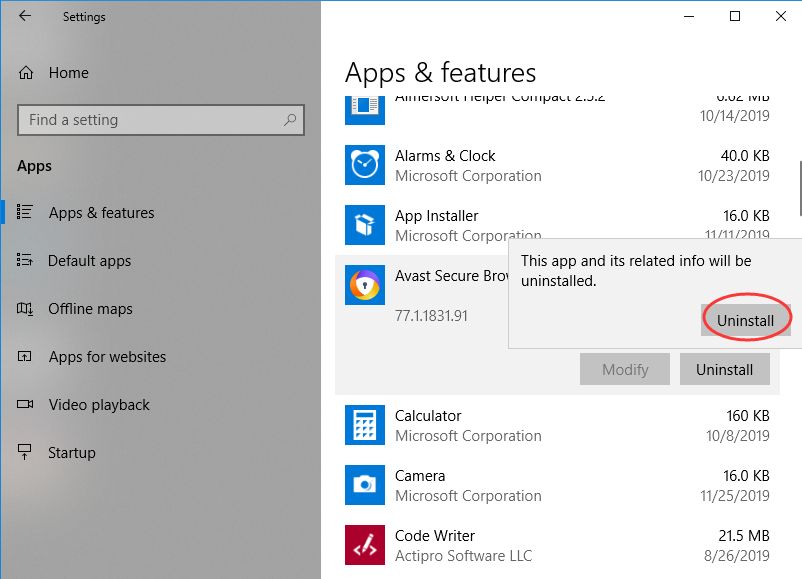The width and height of the screenshot is (802, 579).
Task: Click the Avast Secure Browser icon
Action: click(x=365, y=285)
